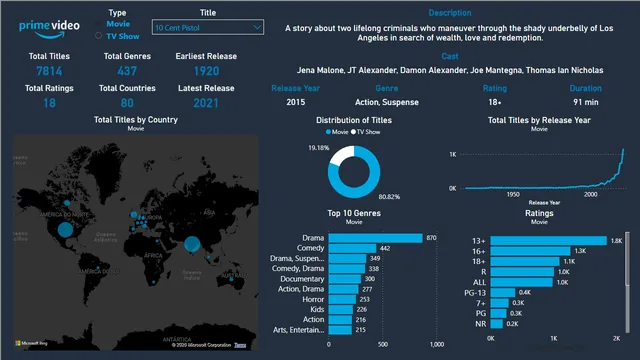Click the large bubble over United States

(65, 230)
